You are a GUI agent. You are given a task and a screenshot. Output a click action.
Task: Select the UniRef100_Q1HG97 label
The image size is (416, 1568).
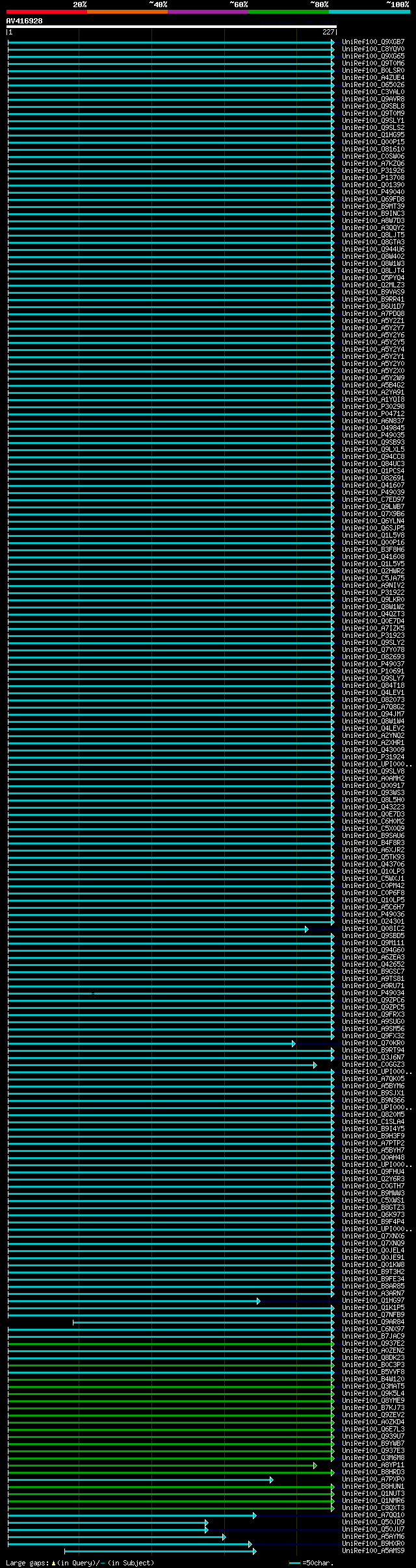pos(373,1301)
